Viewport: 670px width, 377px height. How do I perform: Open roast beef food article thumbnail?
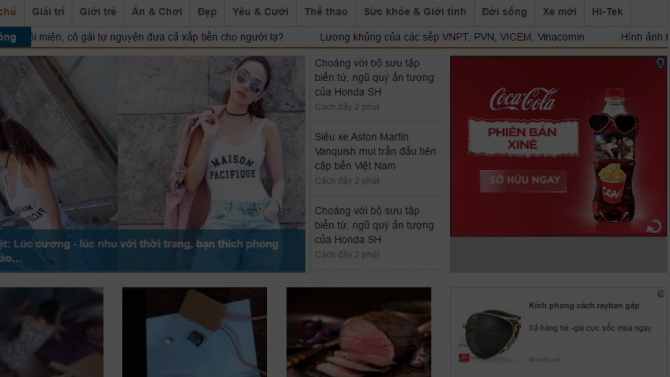(359, 332)
